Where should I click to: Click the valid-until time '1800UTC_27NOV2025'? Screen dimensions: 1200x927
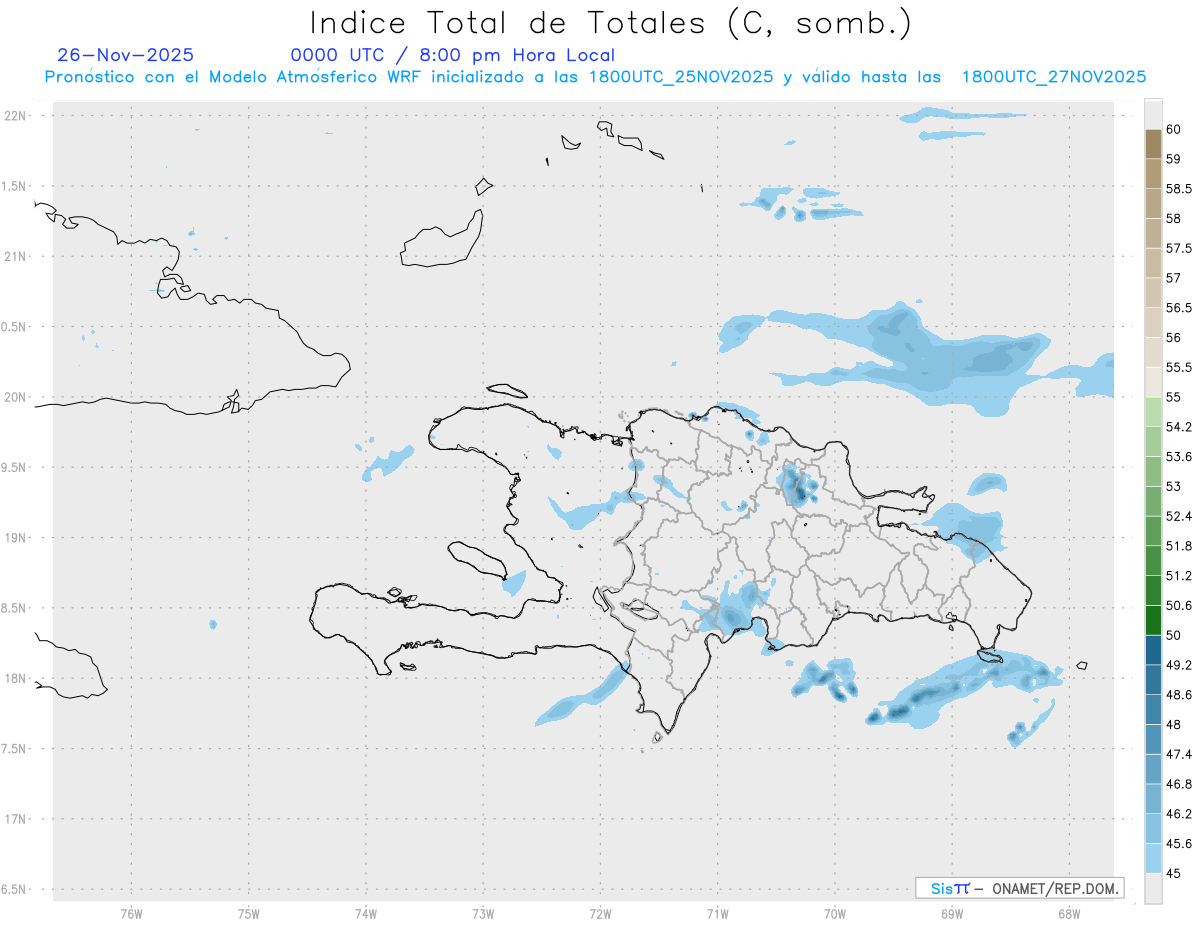[x=1054, y=77]
